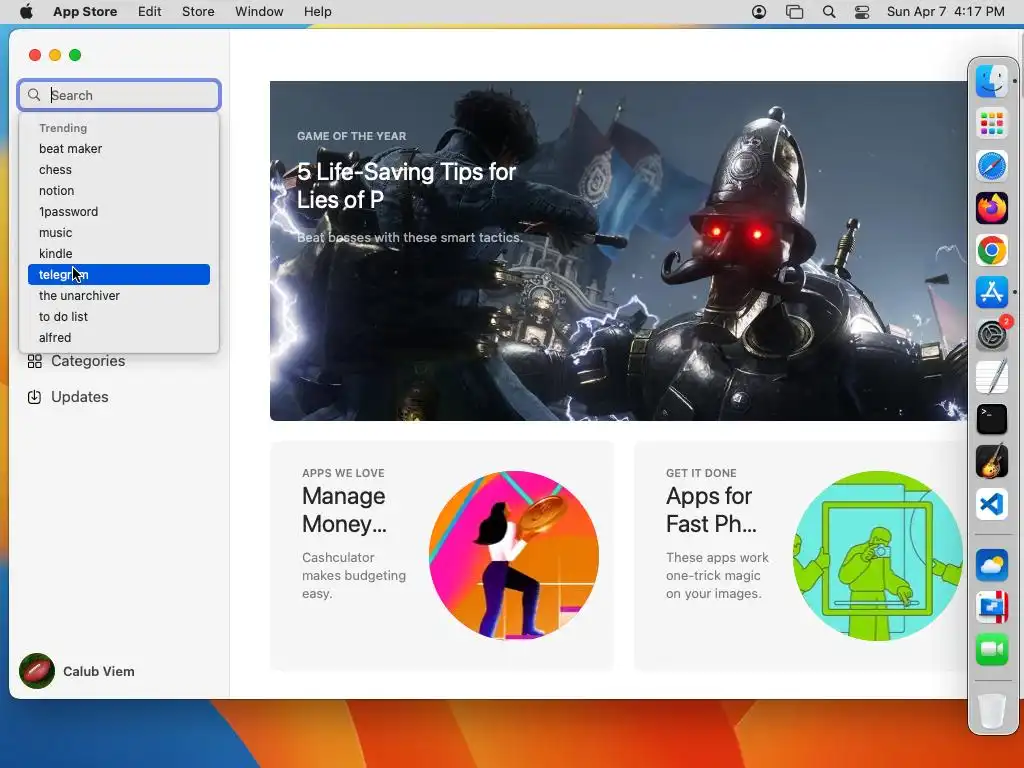Click the account avatar picture
Image resolution: width=1024 pixels, height=768 pixels.
click(37, 671)
